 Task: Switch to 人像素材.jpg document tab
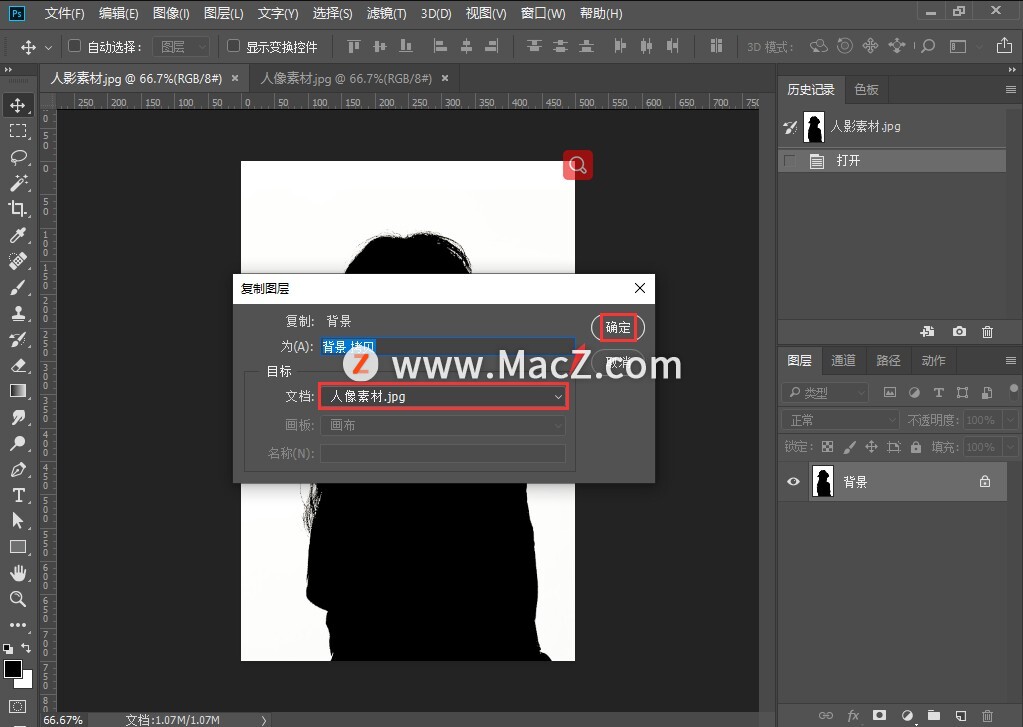click(x=346, y=78)
